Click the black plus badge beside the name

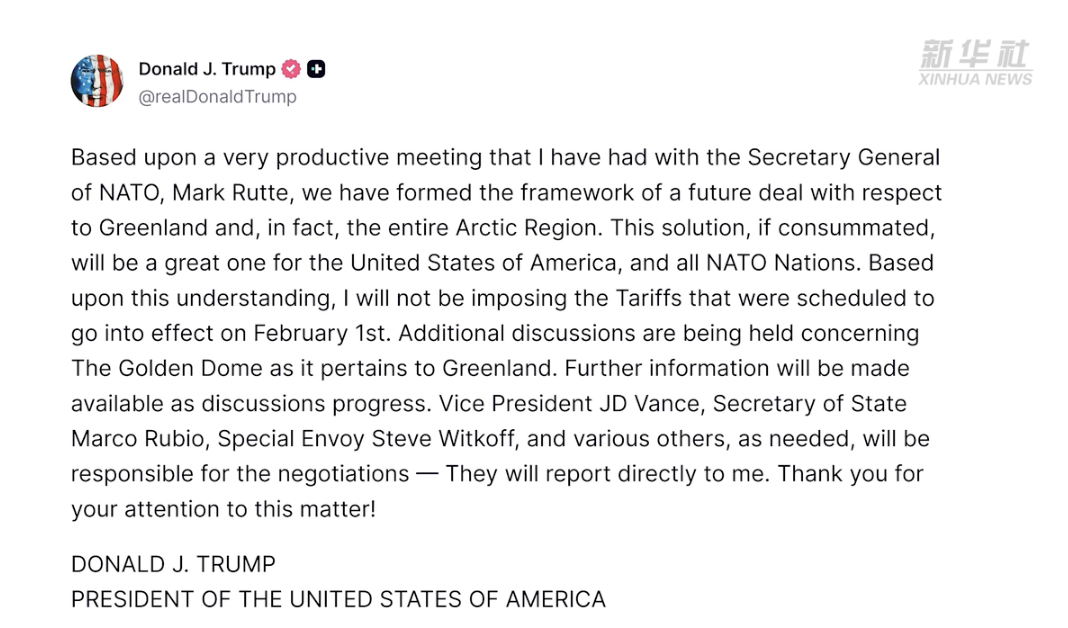[x=316, y=69]
